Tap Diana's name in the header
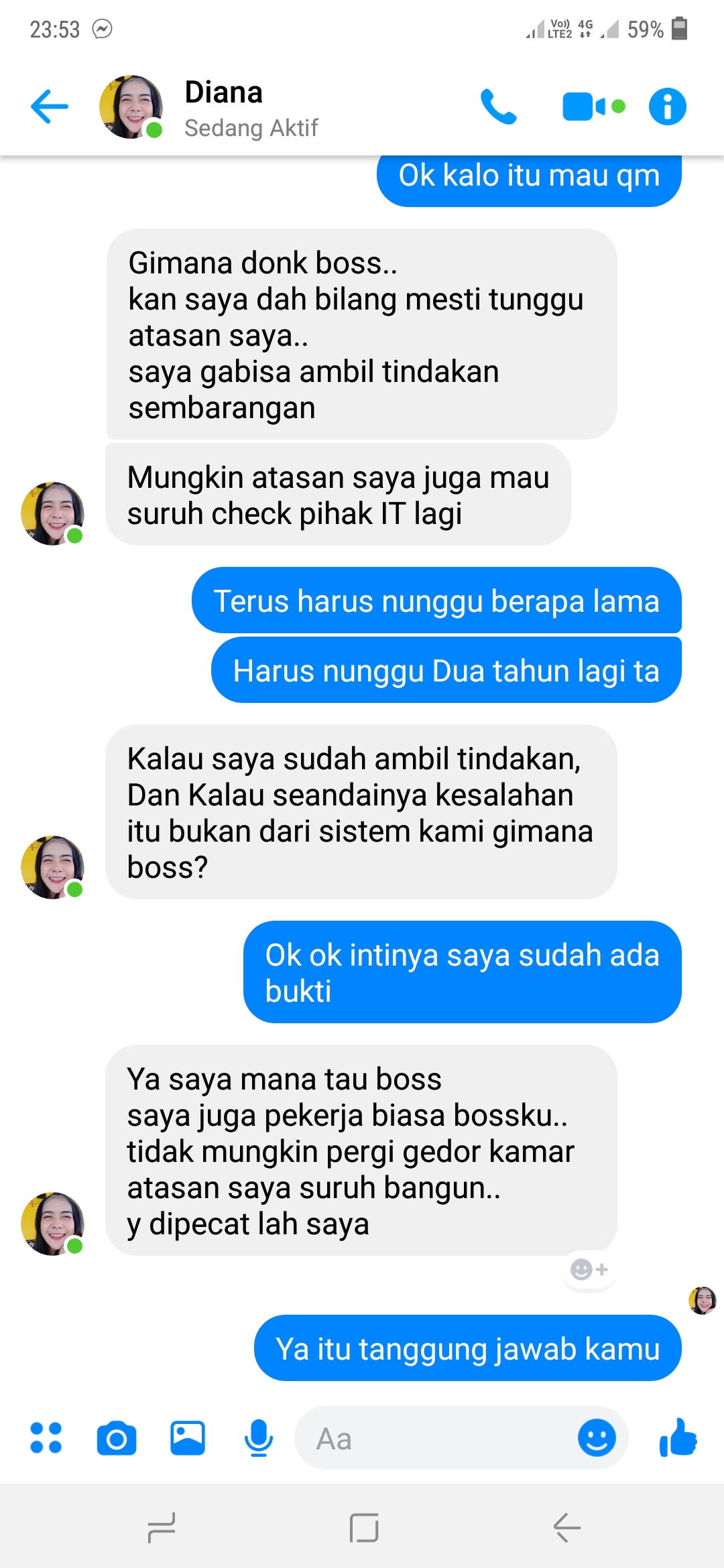This screenshot has width=724, height=1568. (223, 92)
